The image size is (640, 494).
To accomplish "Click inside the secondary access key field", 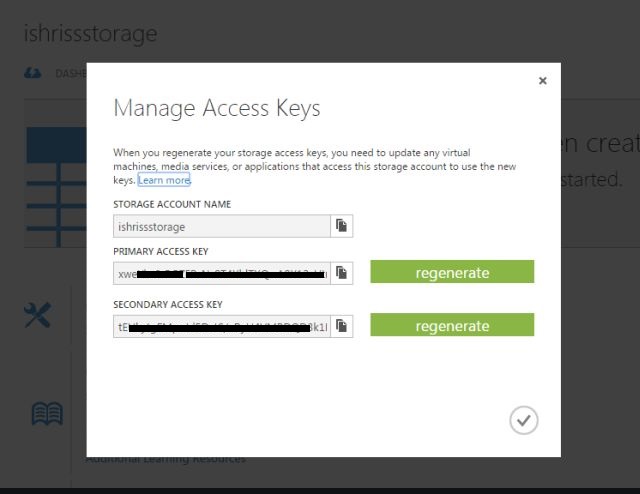I will click(221, 326).
